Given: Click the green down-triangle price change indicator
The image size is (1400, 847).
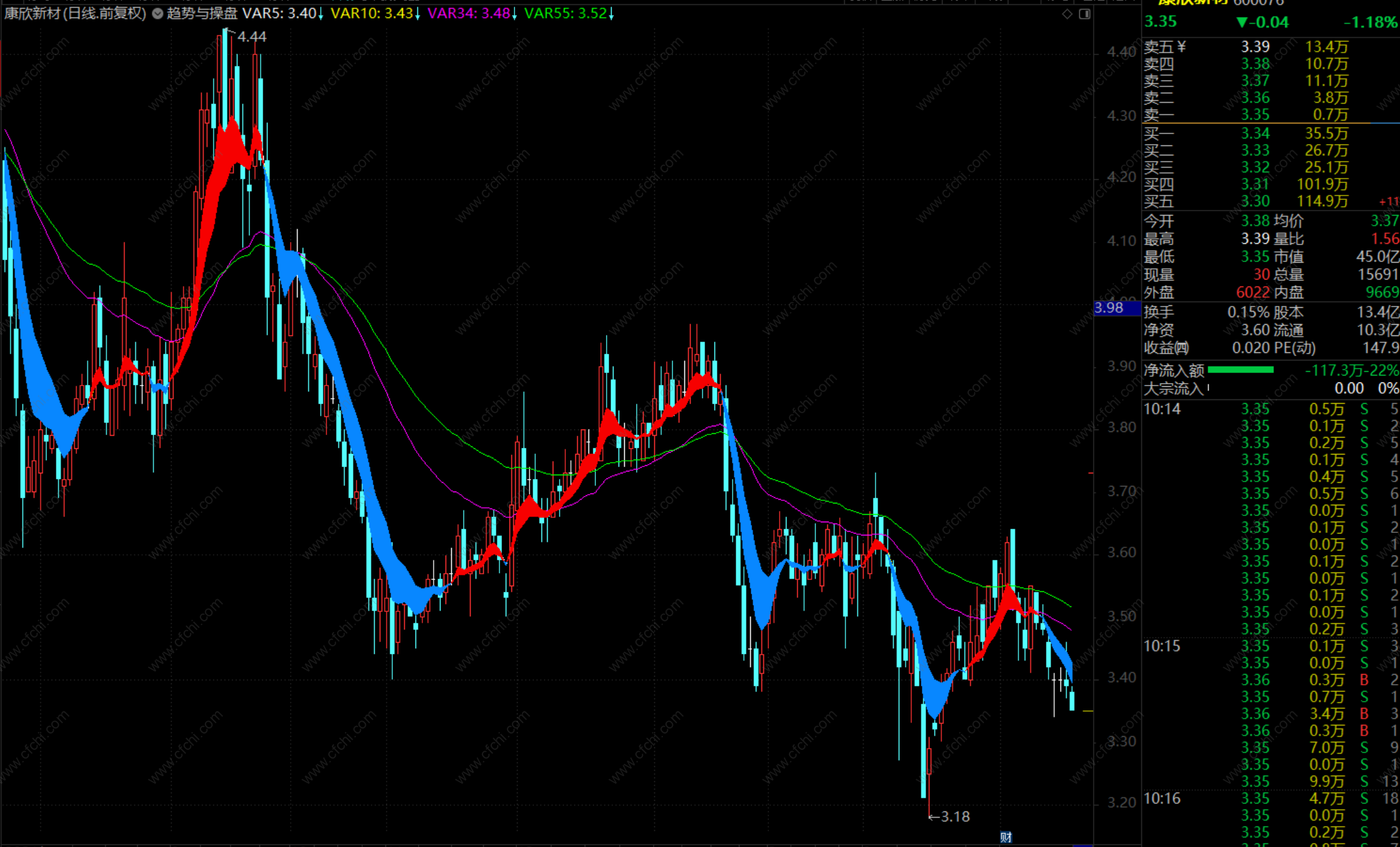Looking at the screenshot, I should click(1241, 23).
